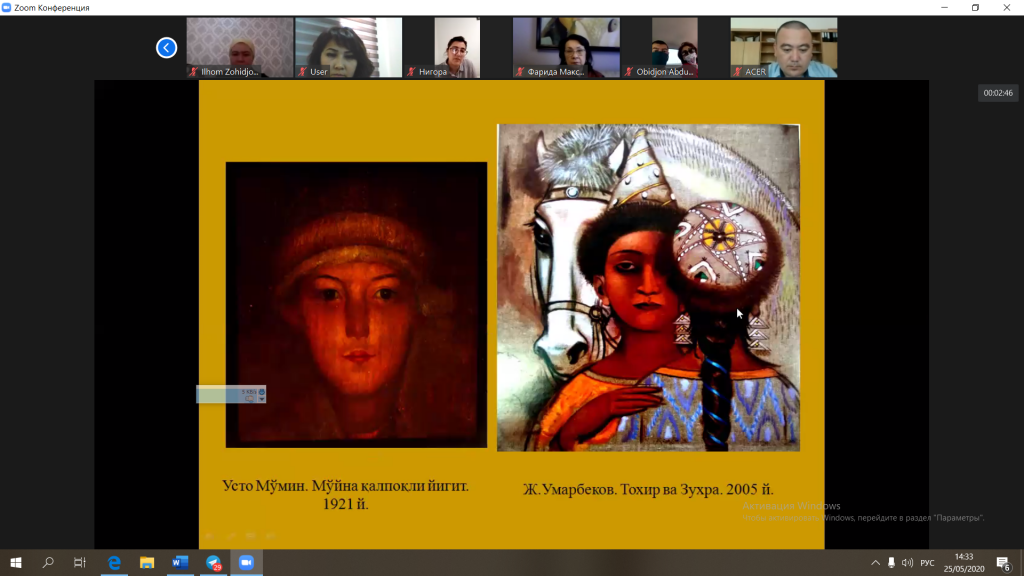Switch the РУС keyboard language indicator
The height and width of the screenshot is (576, 1024).
928,563
